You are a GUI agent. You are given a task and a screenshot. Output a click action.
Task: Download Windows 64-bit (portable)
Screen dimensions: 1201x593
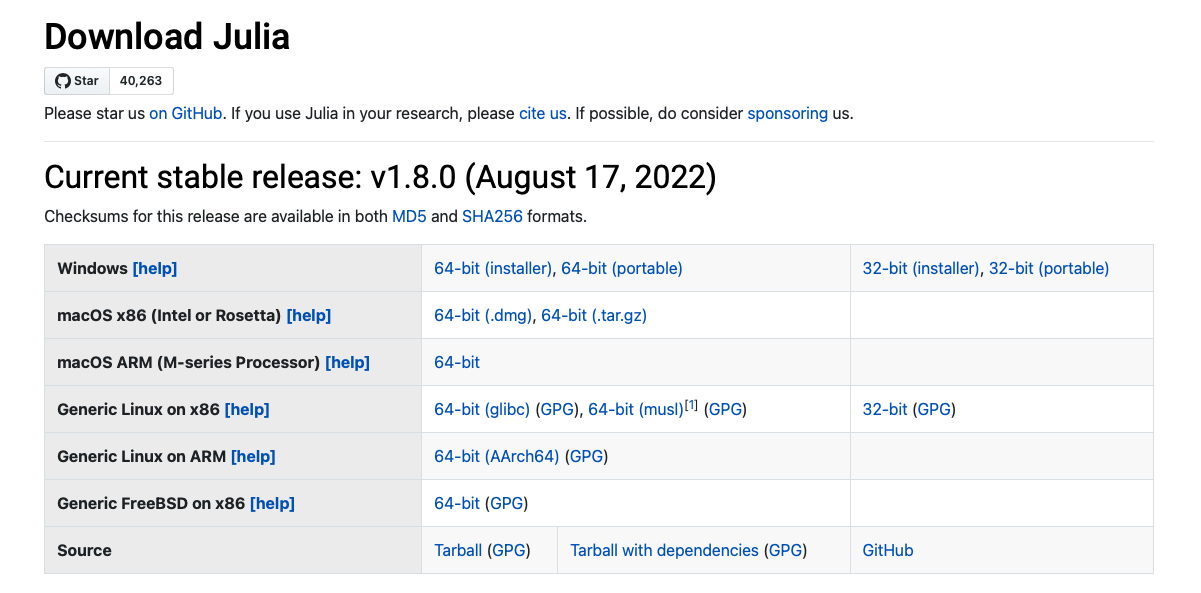622,268
